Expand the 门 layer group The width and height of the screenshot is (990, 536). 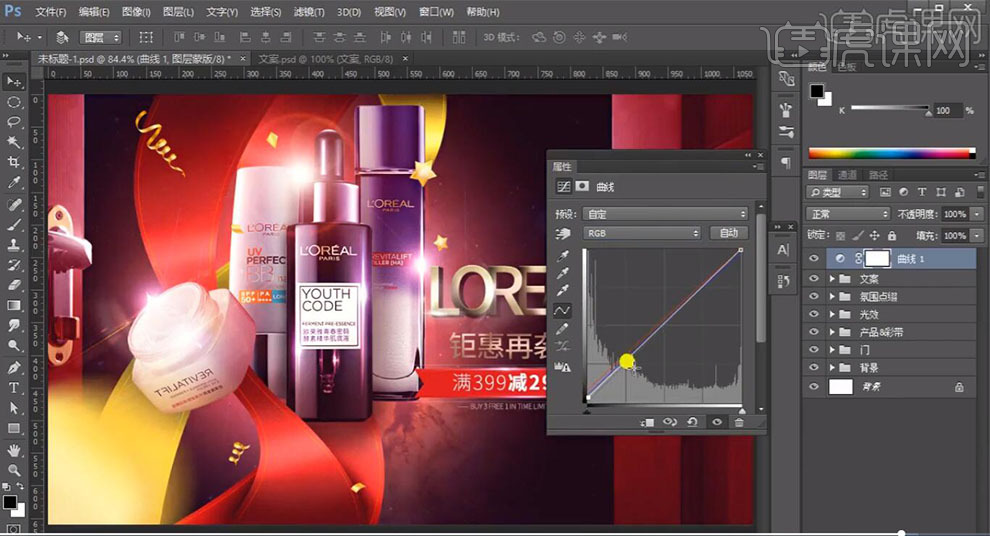[832, 349]
